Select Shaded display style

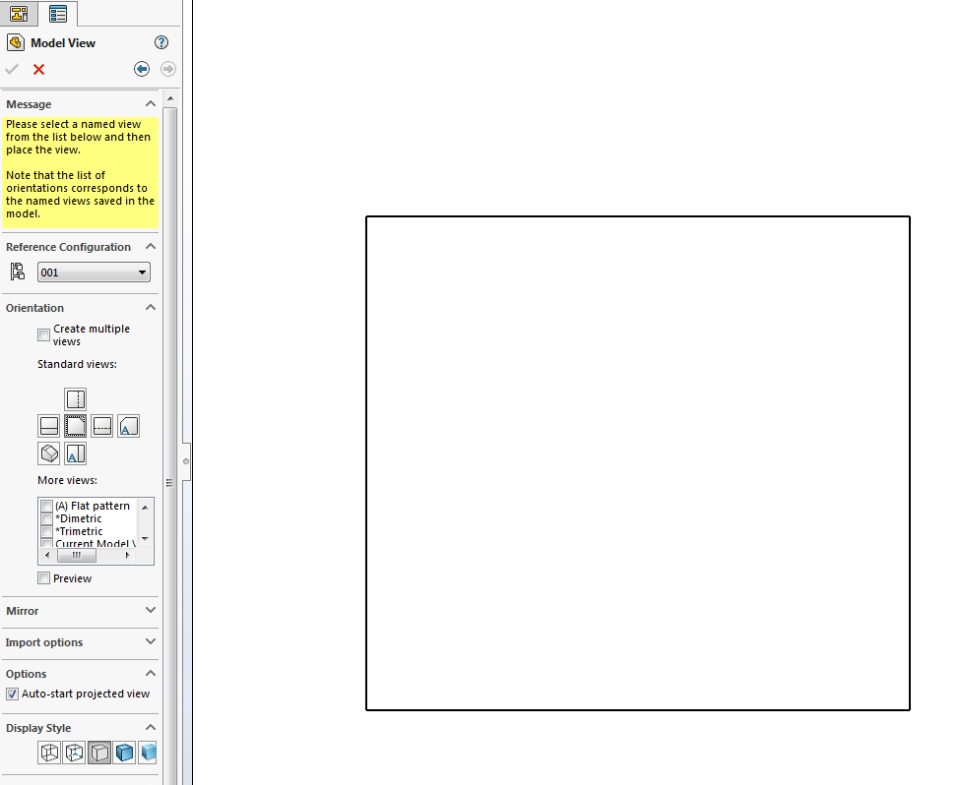tap(148, 753)
